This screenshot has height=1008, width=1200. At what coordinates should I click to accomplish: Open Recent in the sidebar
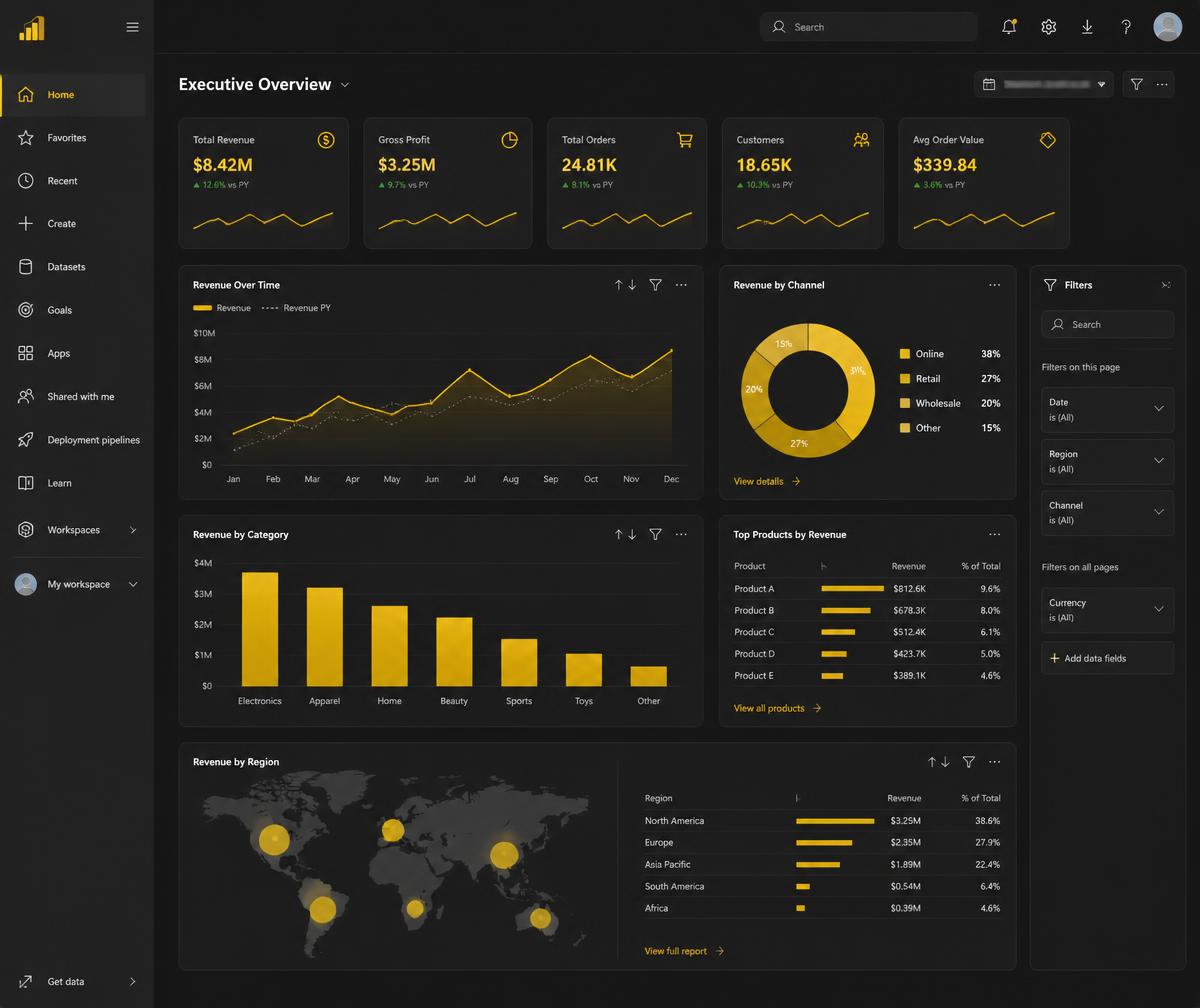74,181
